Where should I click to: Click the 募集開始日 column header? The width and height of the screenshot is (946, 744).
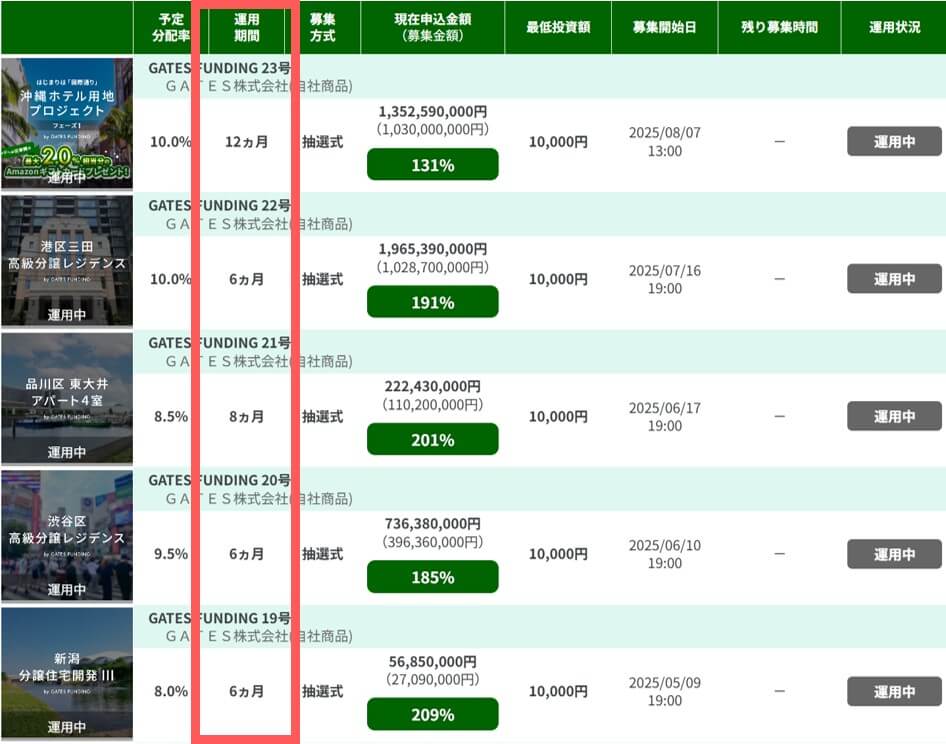664,27
